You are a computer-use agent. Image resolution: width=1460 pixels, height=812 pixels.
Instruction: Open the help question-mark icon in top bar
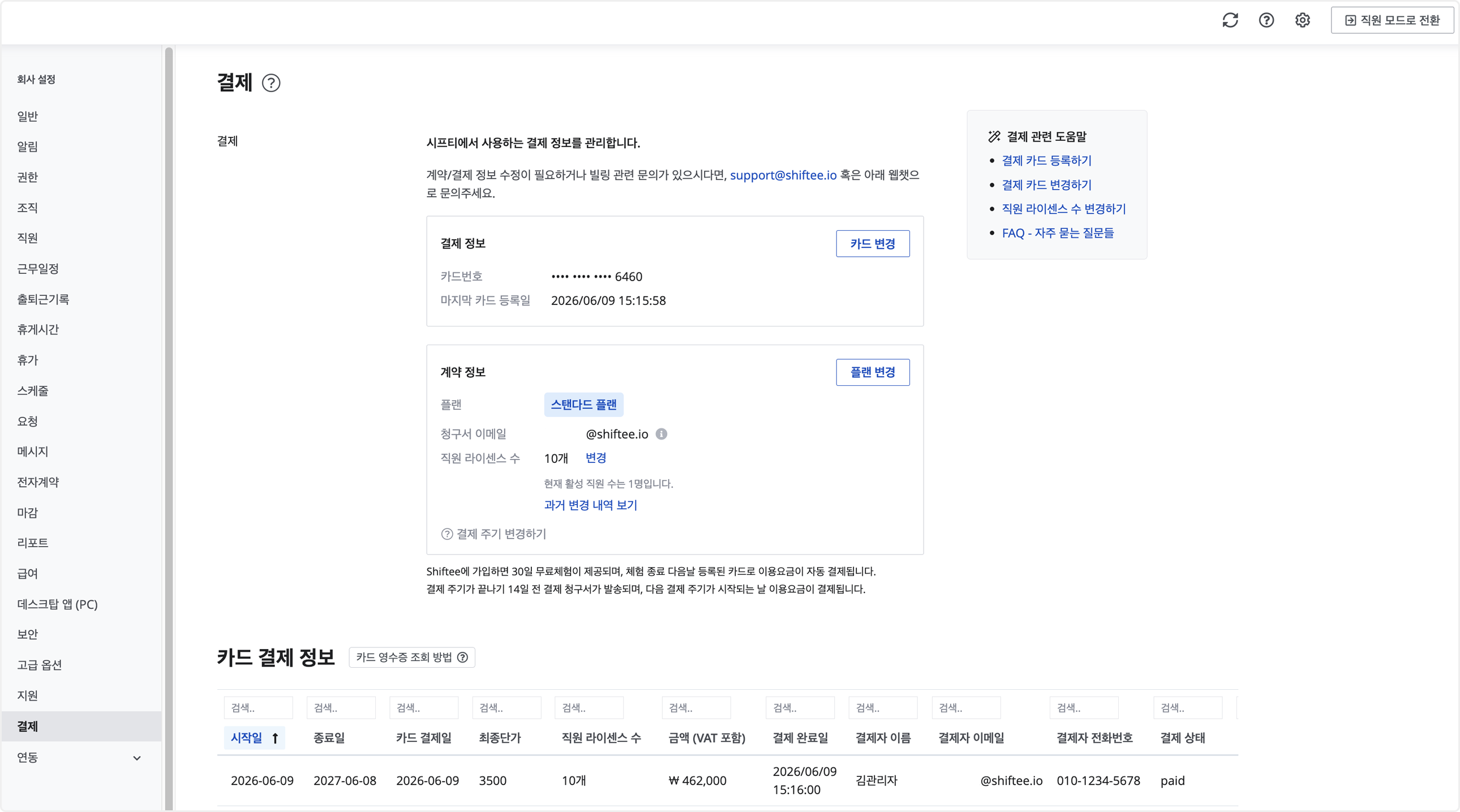(x=1266, y=20)
